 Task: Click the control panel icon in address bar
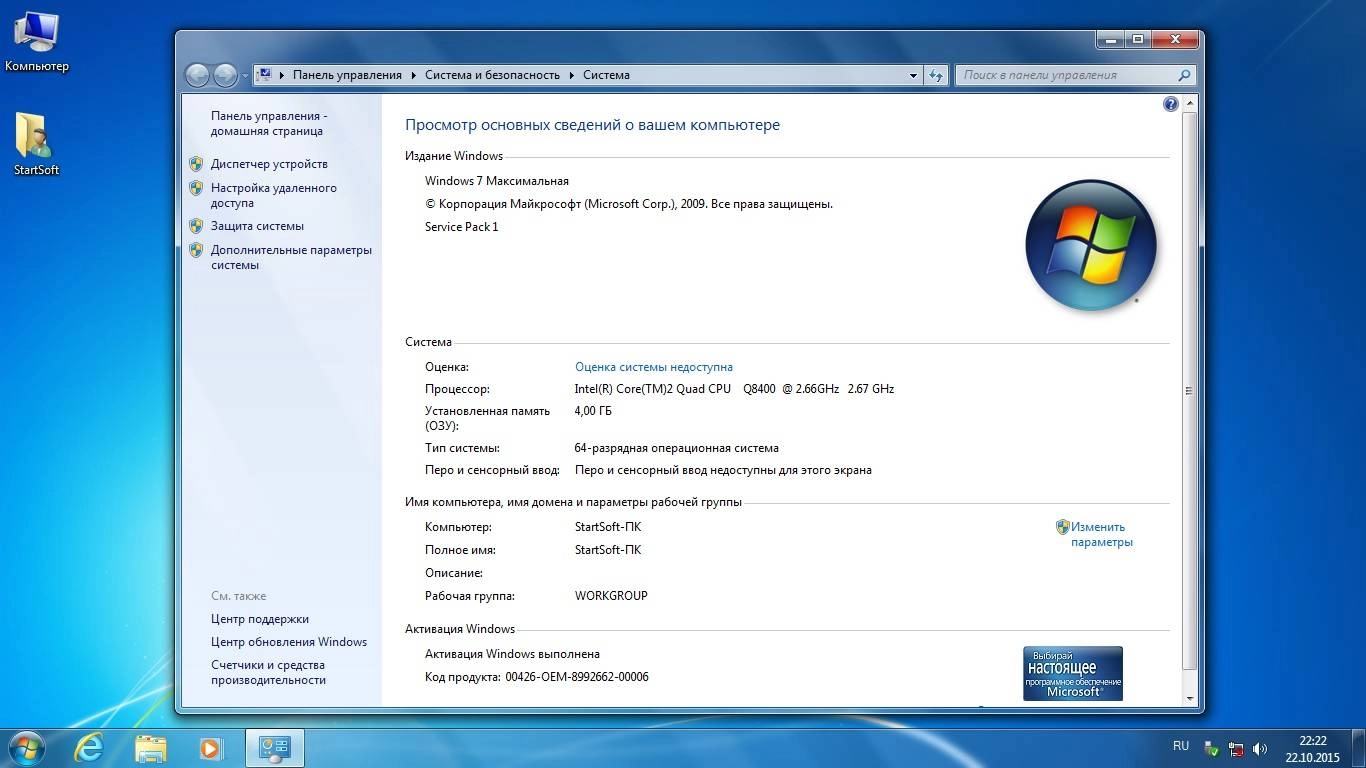pos(265,75)
